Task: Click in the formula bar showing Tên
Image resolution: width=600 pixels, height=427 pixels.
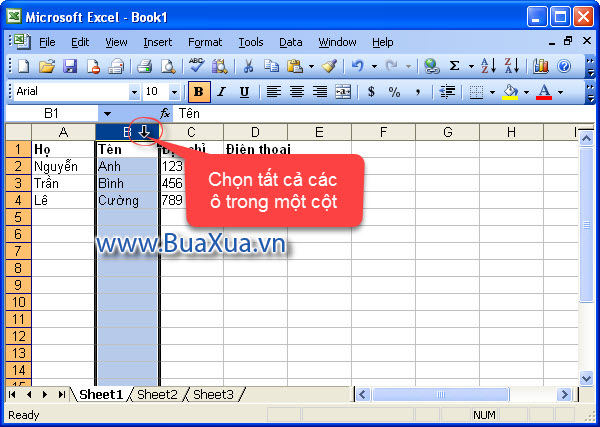Action: pos(383,114)
